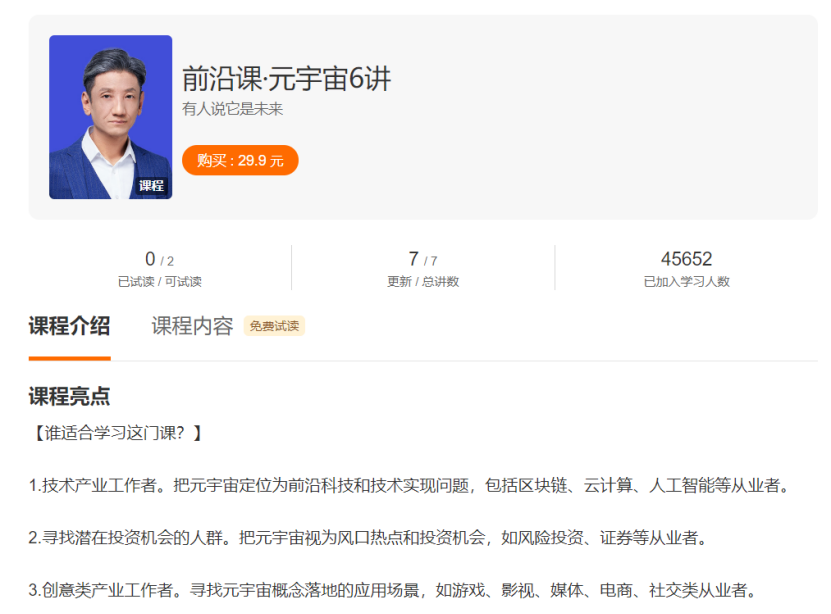
Task: Click the paragraph about 创意类产业工作者
Action: click(x=392, y=590)
